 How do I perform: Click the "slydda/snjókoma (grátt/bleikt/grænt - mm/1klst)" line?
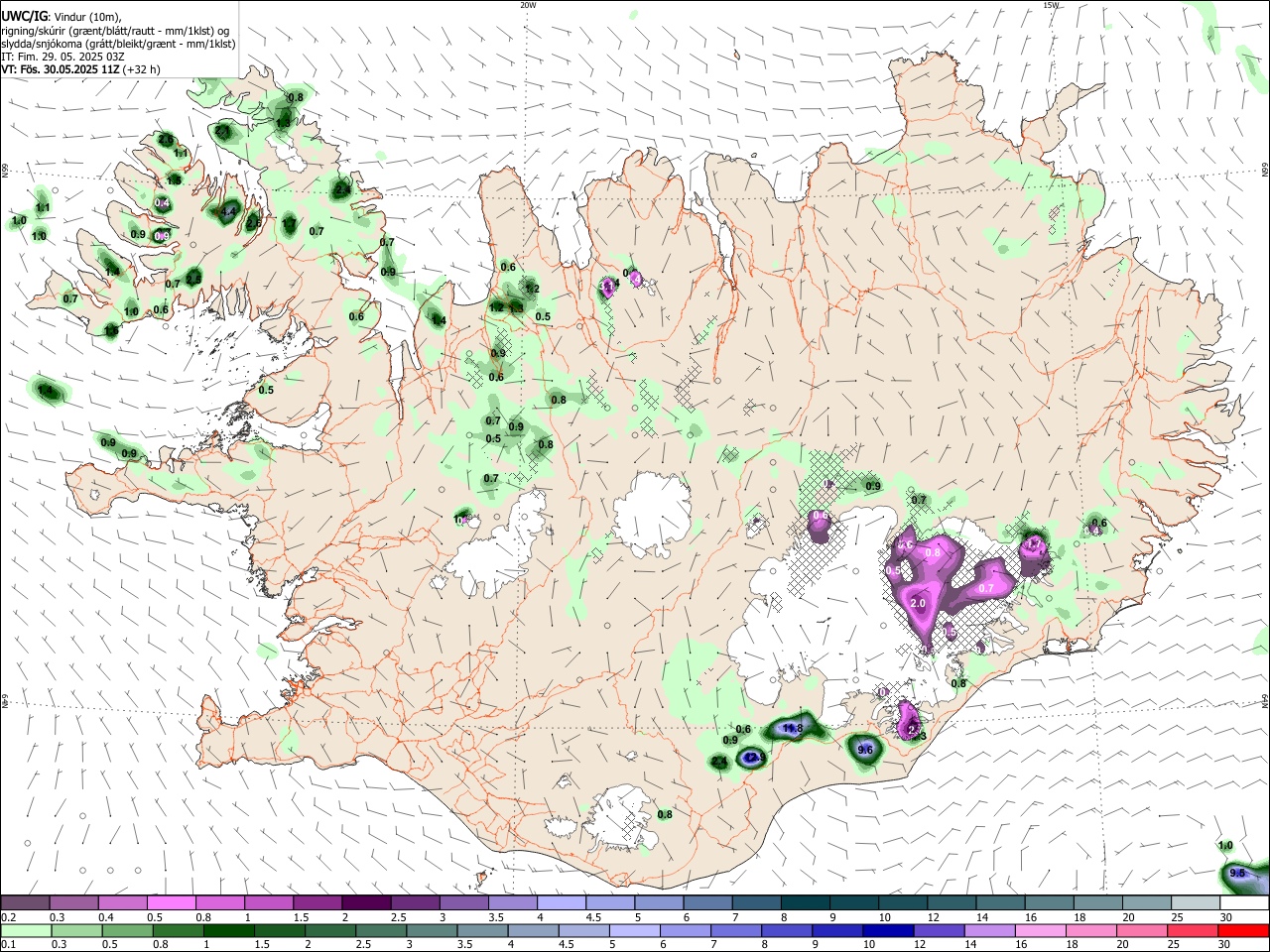(118, 44)
